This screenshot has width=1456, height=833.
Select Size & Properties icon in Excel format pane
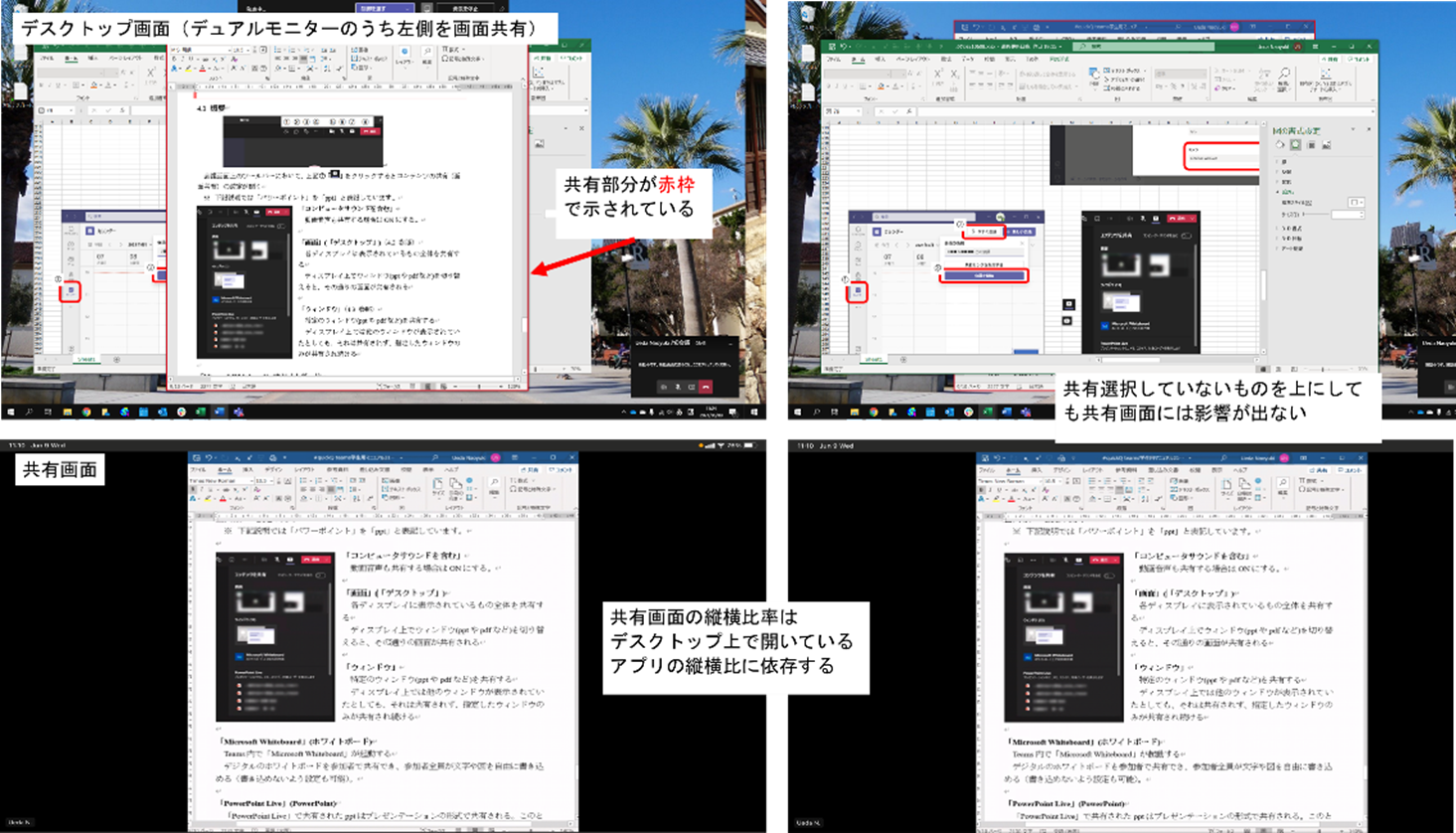1311,145
